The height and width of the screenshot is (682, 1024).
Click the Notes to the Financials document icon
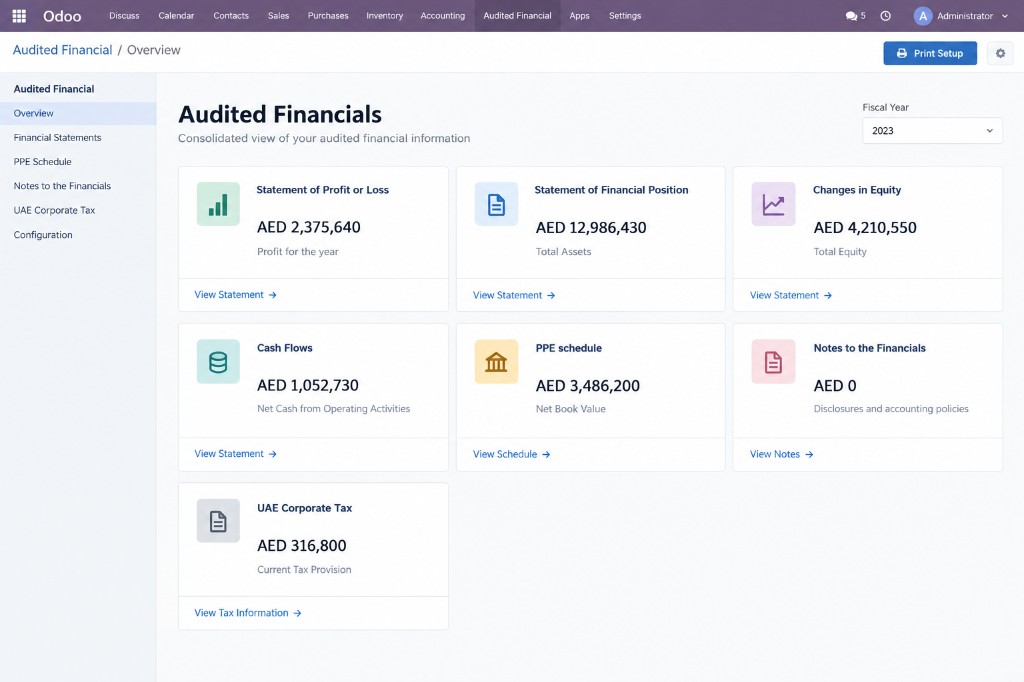773,362
